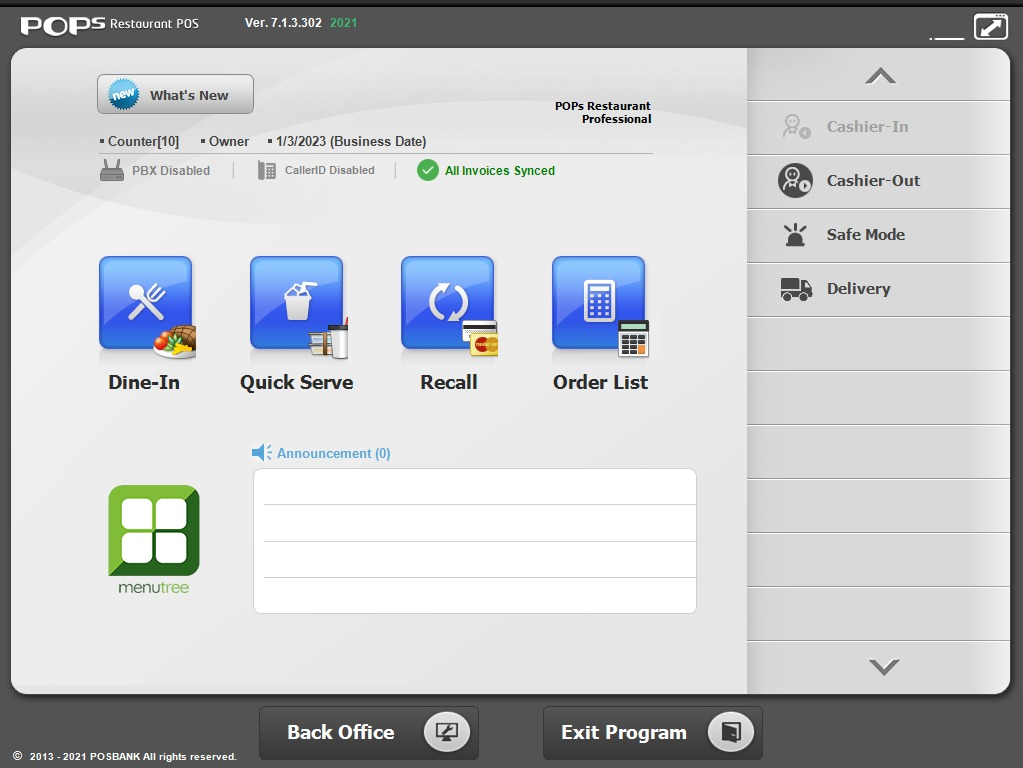Click the menutree logo icon

pyautogui.click(x=154, y=531)
